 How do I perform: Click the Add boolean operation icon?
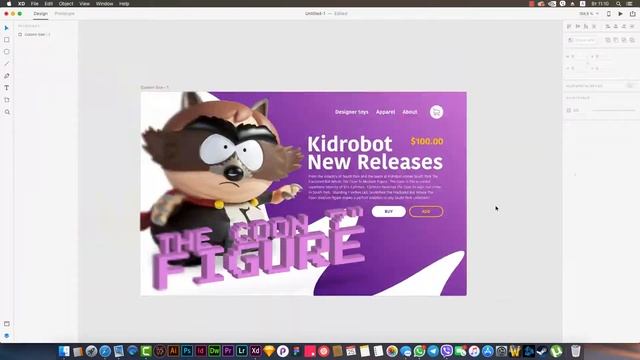tap(608, 40)
